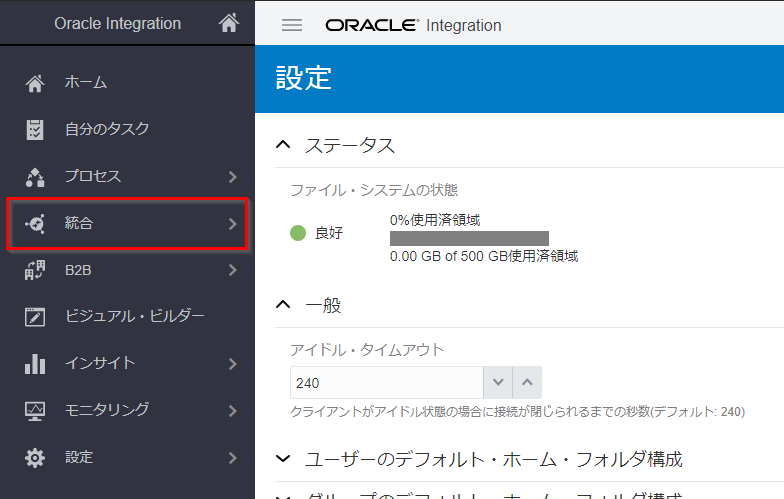Increase idle timeout with up arrow

click(x=527, y=383)
